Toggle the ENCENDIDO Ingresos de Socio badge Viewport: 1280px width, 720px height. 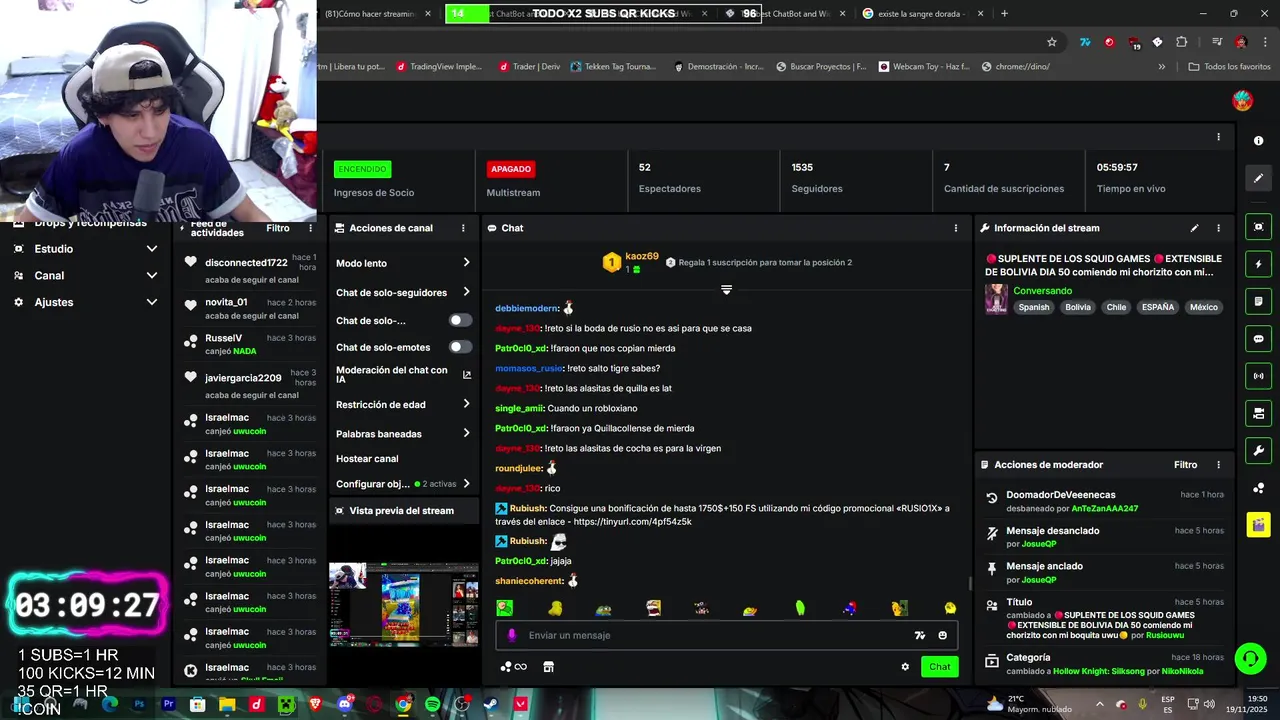(x=361, y=169)
